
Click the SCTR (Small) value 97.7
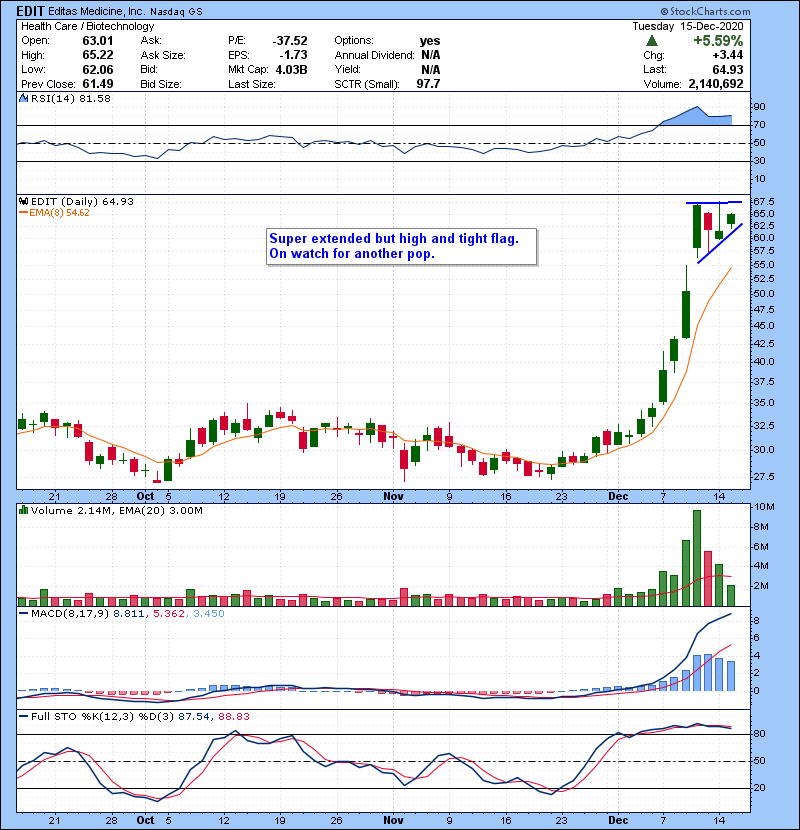[x=428, y=84]
